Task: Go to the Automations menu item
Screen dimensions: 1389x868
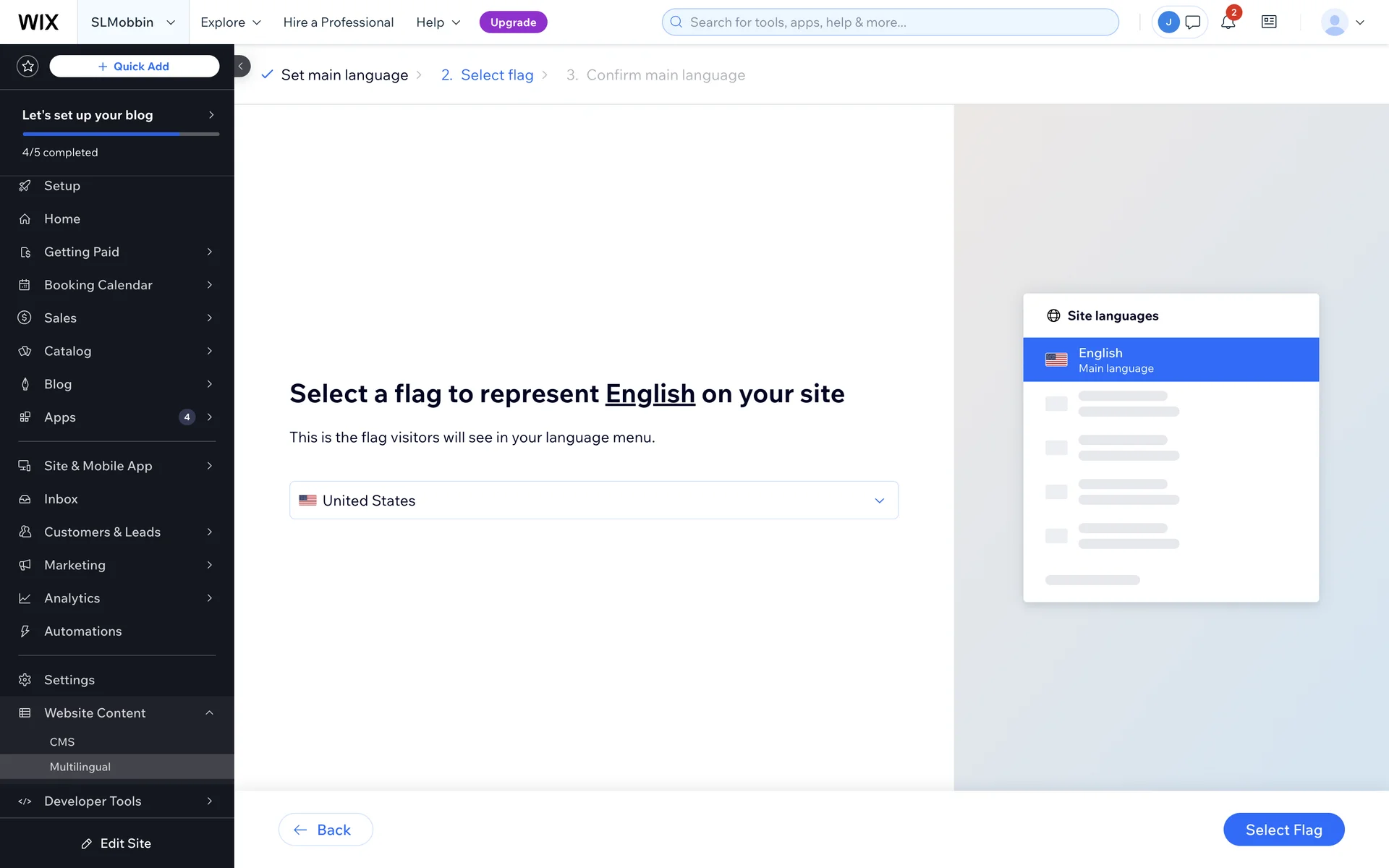Action: (83, 631)
